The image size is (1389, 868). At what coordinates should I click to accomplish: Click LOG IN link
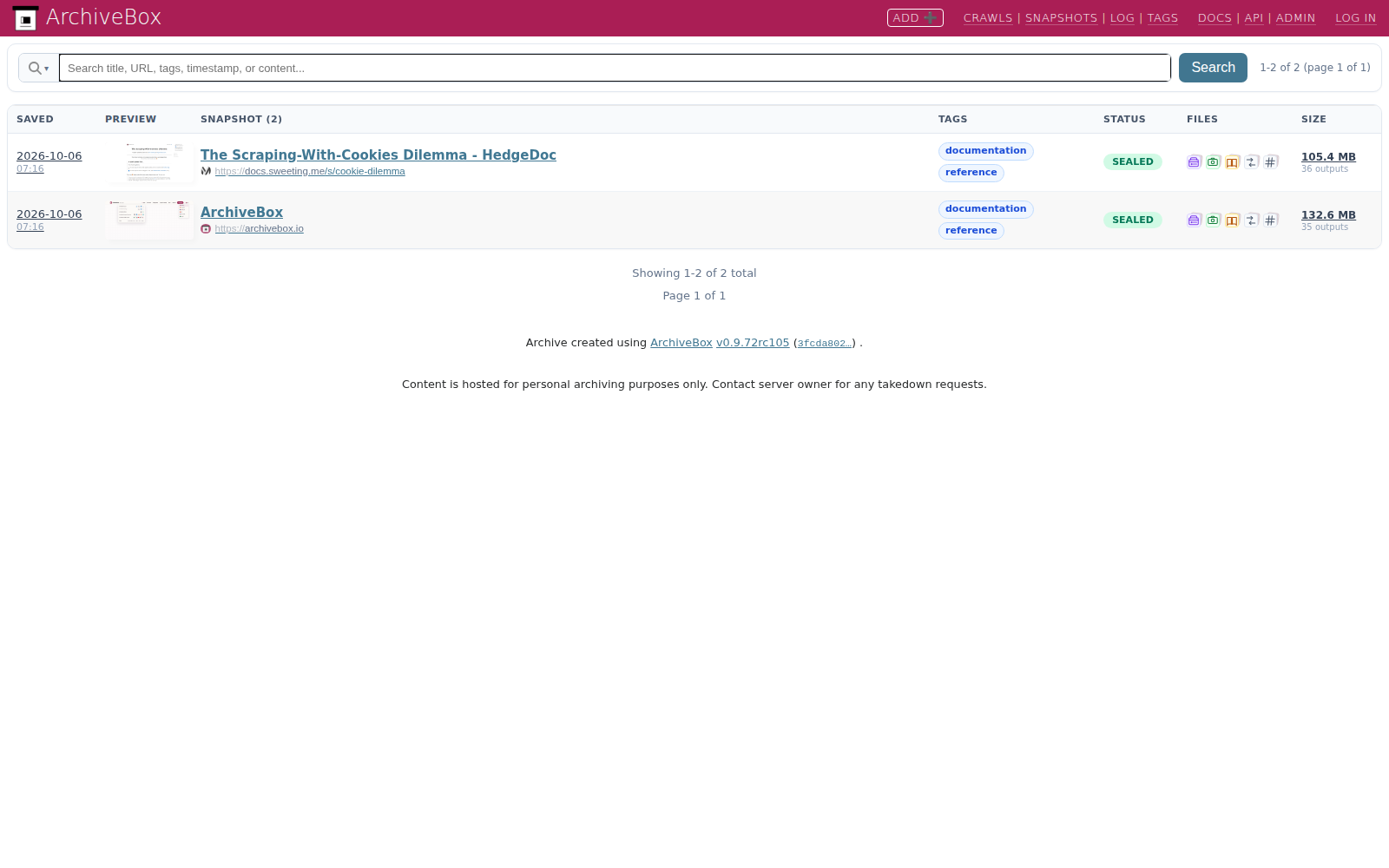point(1355,18)
